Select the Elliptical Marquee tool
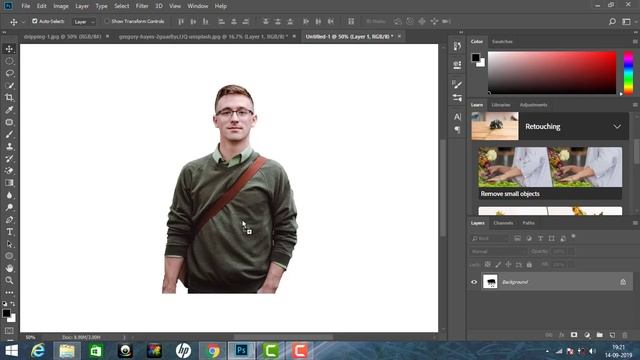This screenshot has width=640, height=360. [9, 61]
